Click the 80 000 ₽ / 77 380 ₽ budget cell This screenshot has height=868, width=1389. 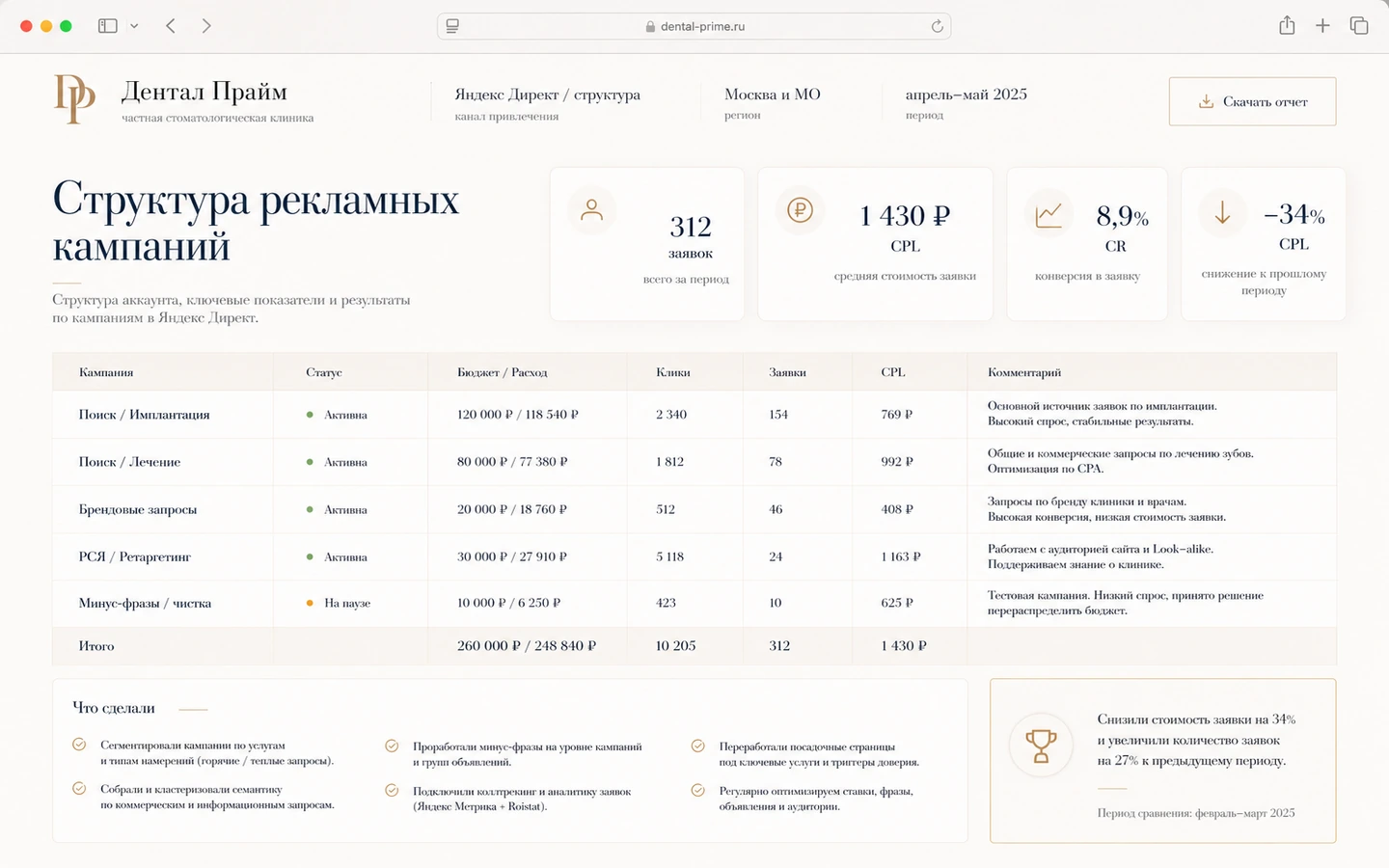tap(512, 462)
